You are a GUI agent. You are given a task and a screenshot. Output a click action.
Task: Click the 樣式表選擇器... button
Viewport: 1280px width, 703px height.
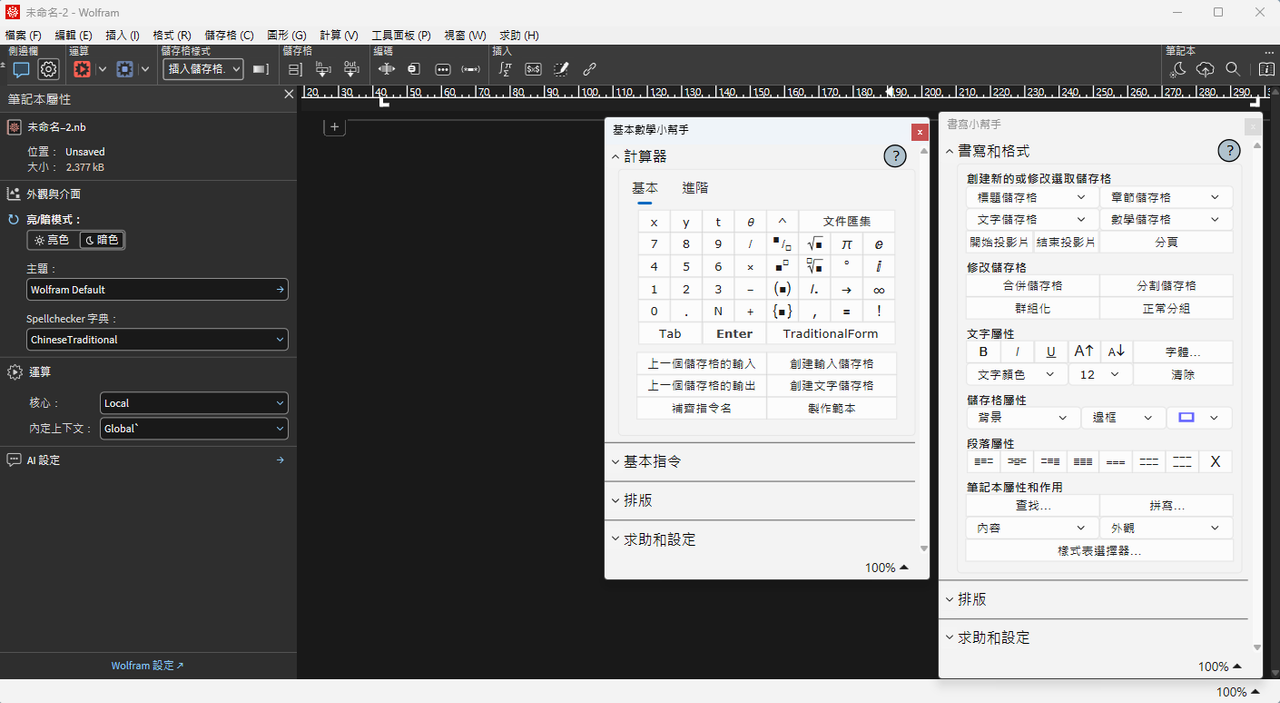(1099, 551)
